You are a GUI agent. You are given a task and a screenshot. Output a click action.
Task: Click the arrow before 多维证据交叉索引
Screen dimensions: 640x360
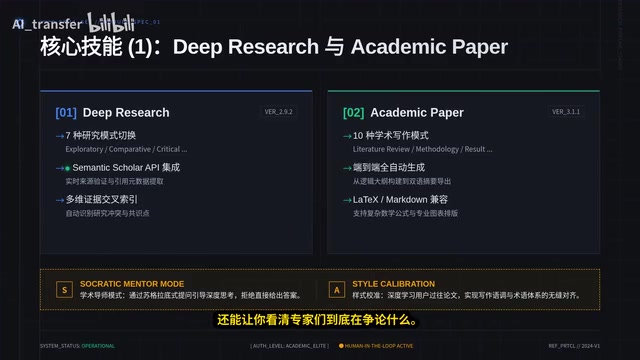point(60,200)
